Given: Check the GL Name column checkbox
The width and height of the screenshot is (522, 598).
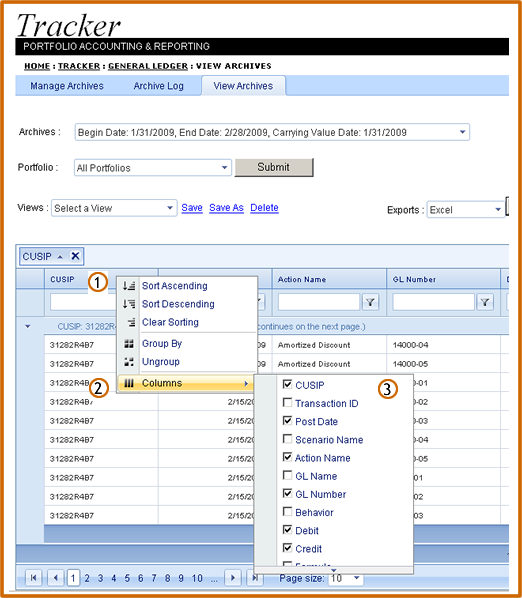Looking at the screenshot, I should (x=288, y=475).
